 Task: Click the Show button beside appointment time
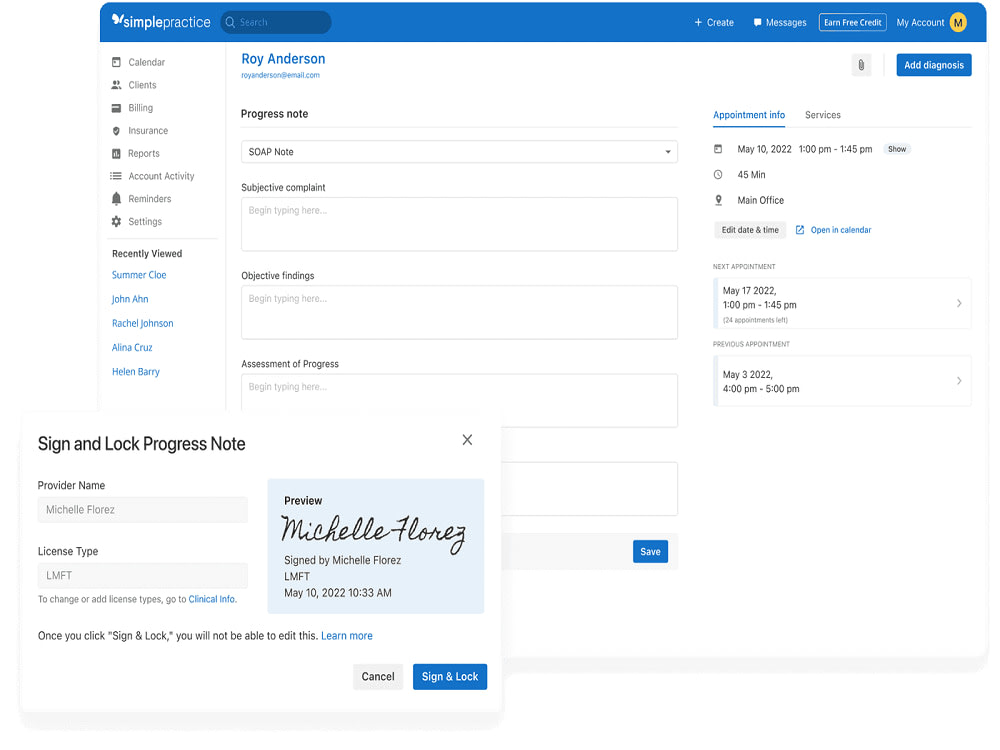coord(897,149)
